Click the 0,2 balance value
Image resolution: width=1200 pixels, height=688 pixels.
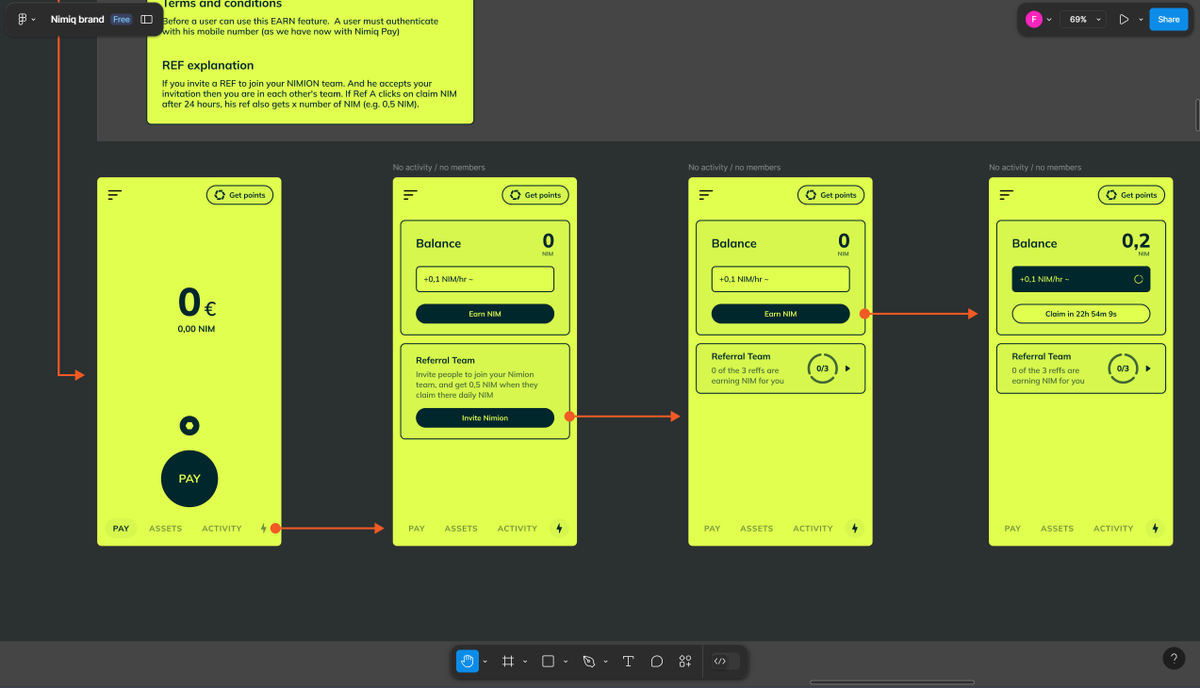click(x=1136, y=240)
